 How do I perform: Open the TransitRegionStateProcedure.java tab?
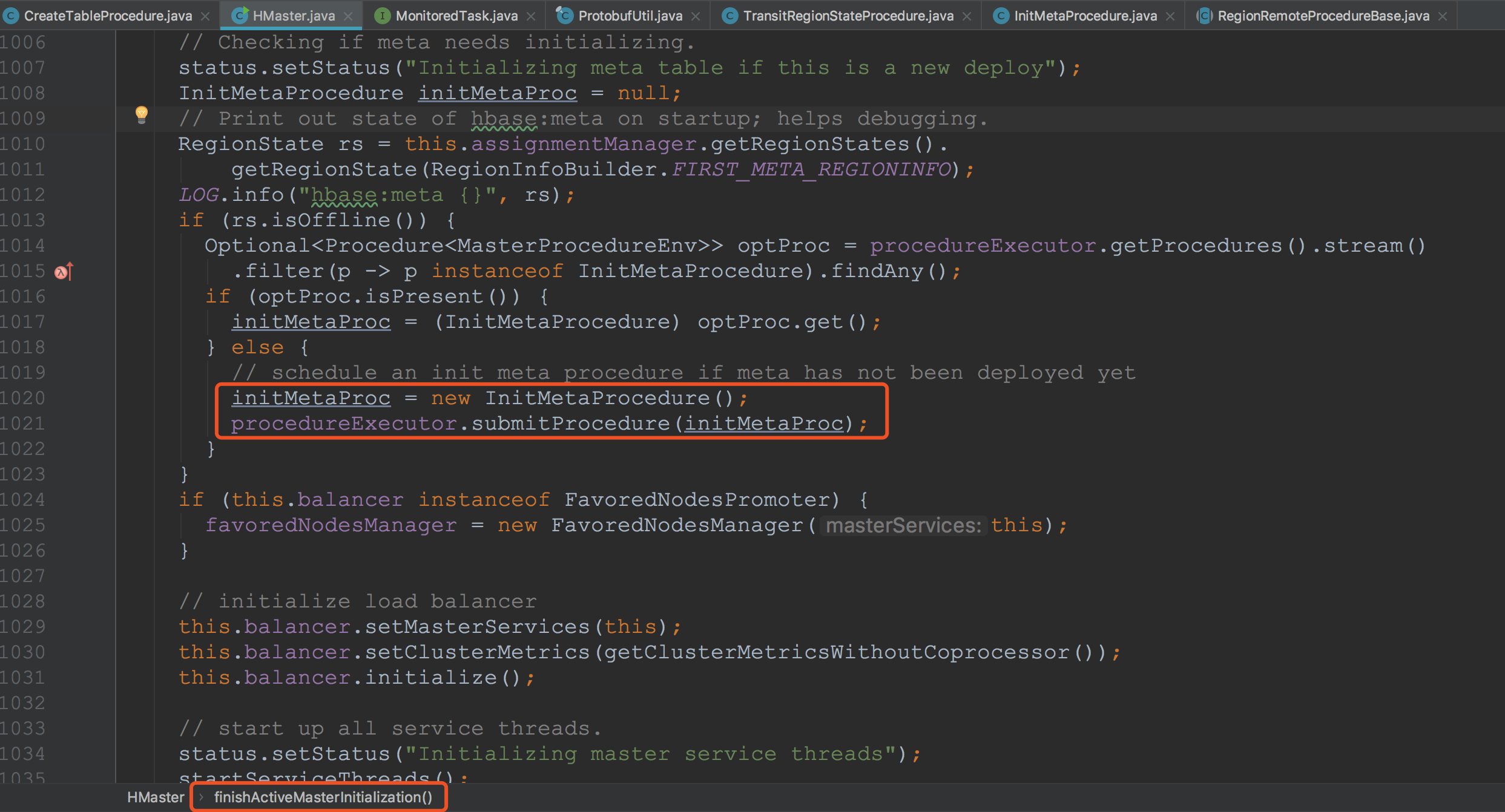848,16
